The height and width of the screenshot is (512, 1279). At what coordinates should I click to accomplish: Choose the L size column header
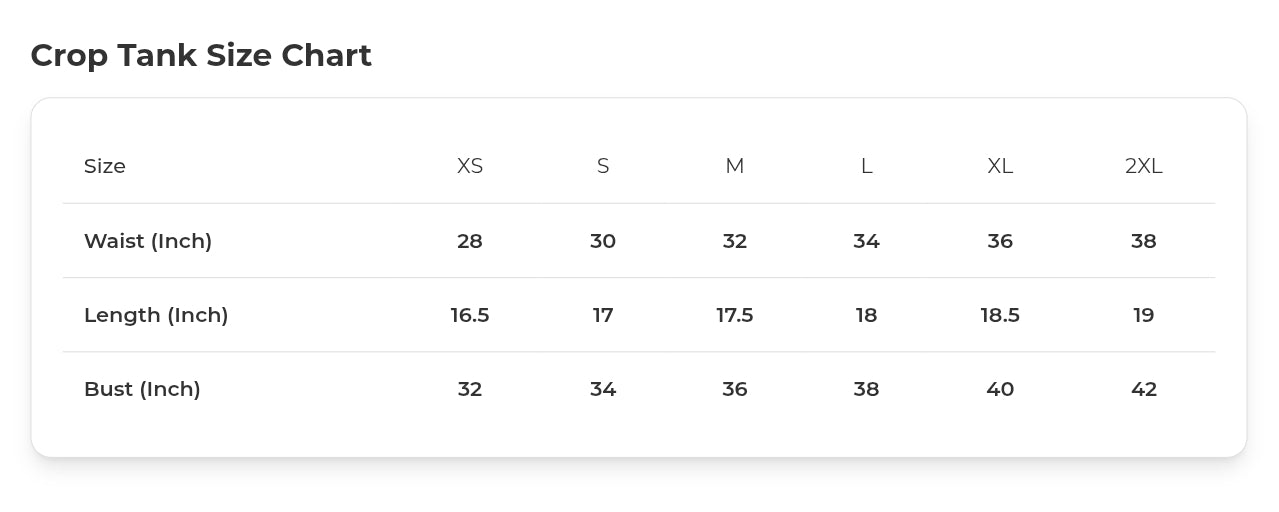pos(867,166)
